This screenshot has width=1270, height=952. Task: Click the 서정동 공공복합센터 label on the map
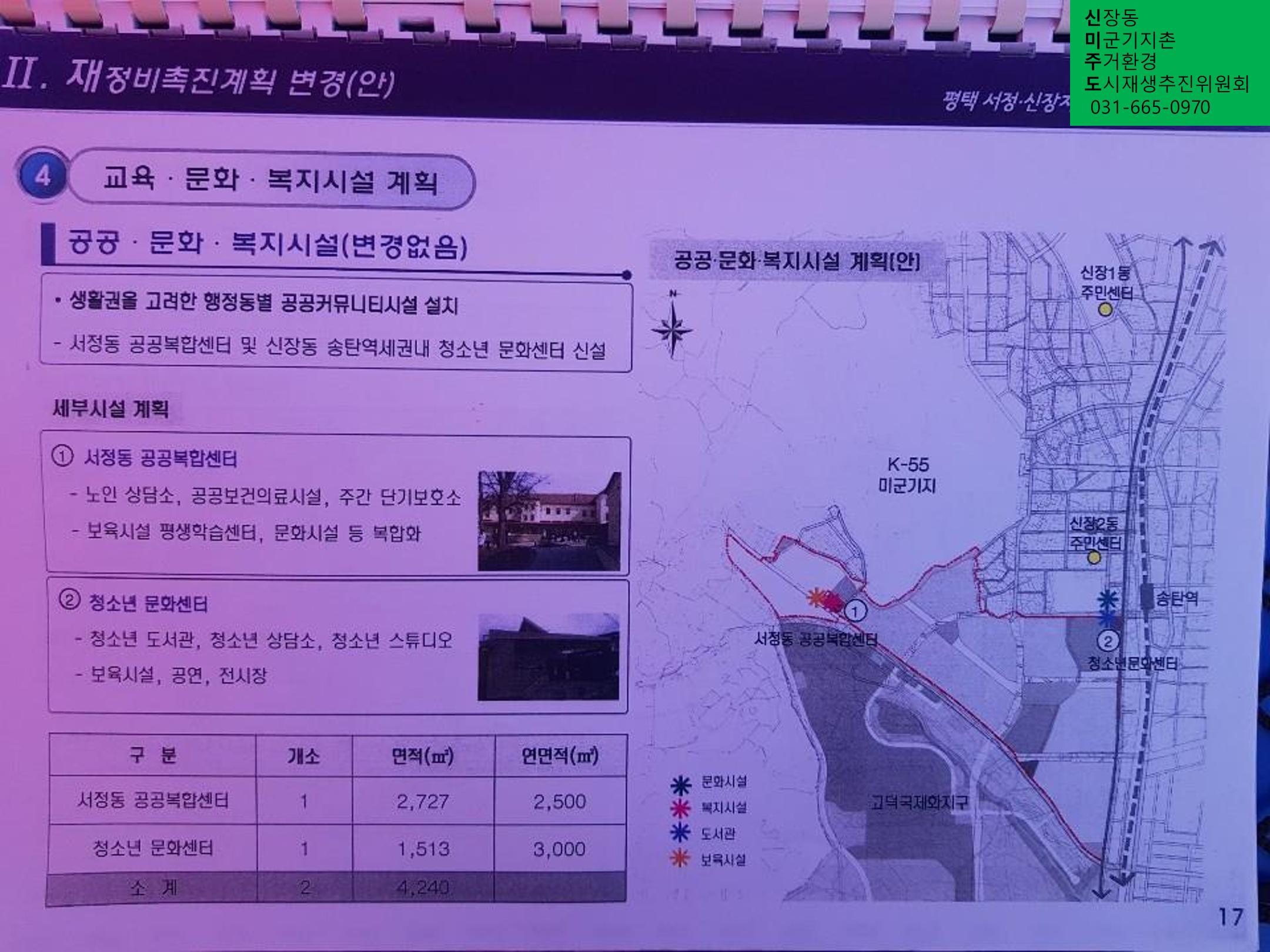click(816, 639)
